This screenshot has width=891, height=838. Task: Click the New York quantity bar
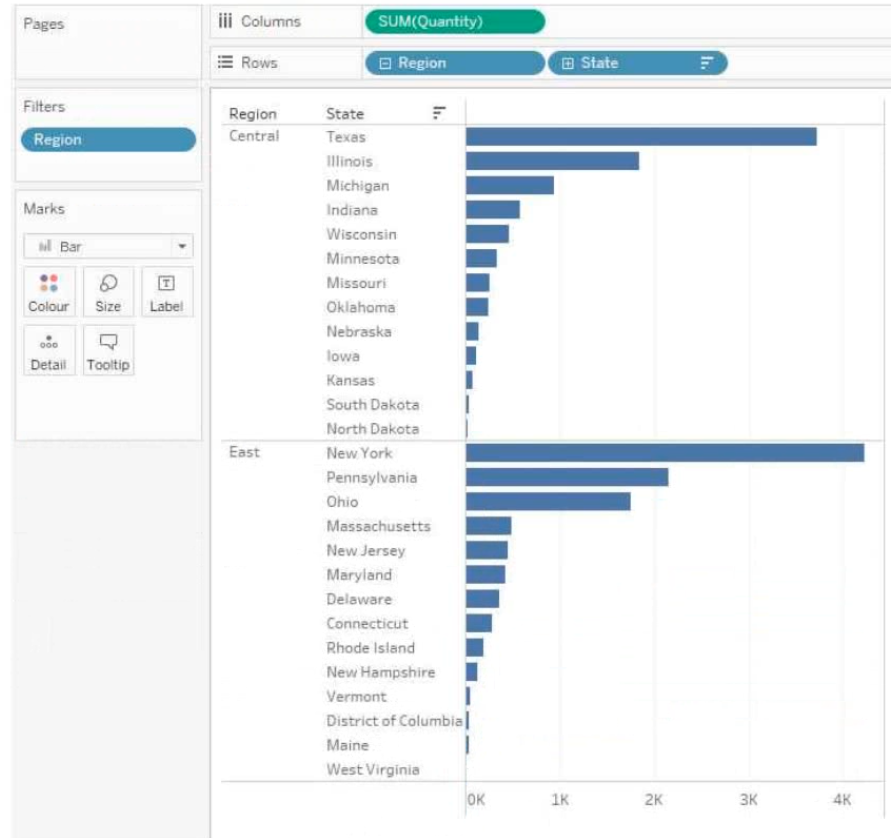665,453
